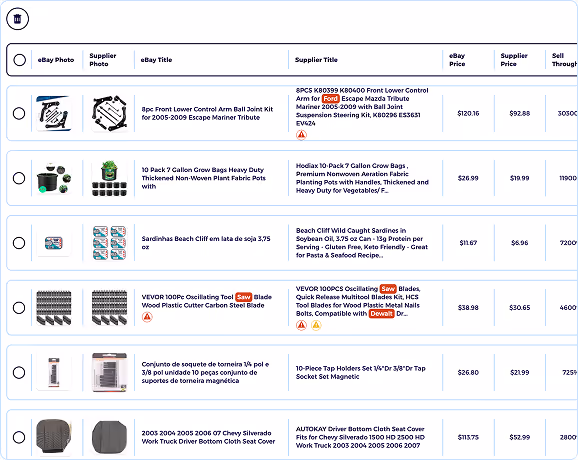
Task: Click the Supplier Title column header
Action: click(x=316, y=60)
